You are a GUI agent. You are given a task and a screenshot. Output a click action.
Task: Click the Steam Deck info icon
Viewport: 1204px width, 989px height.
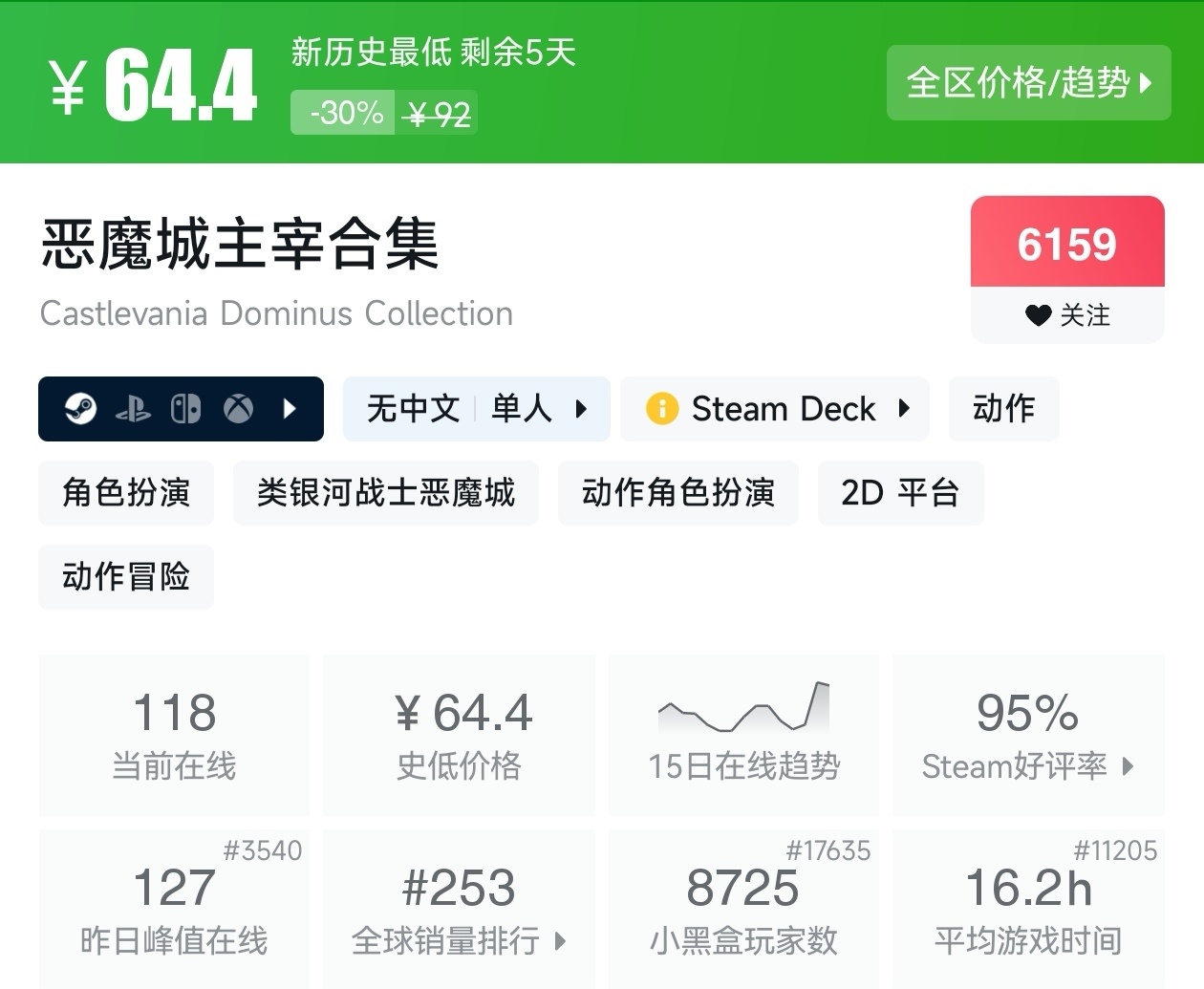pyautogui.click(x=663, y=409)
